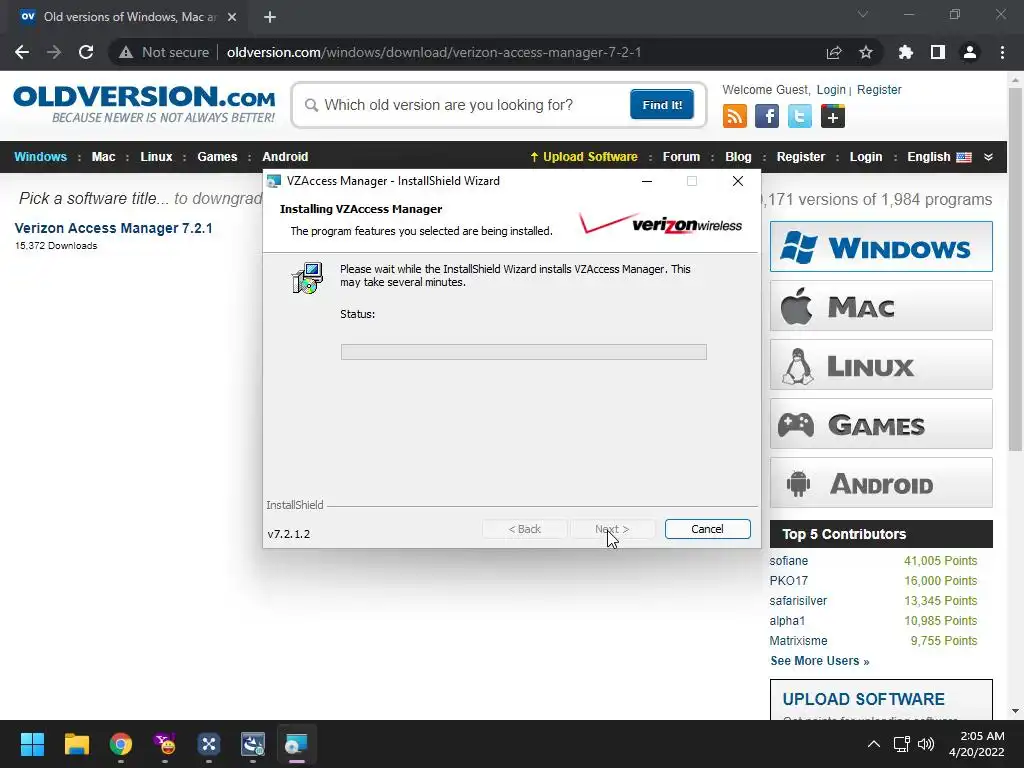Click Login in the nav bar
The width and height of the screenshot is (1024, 768).
(865, 157)
